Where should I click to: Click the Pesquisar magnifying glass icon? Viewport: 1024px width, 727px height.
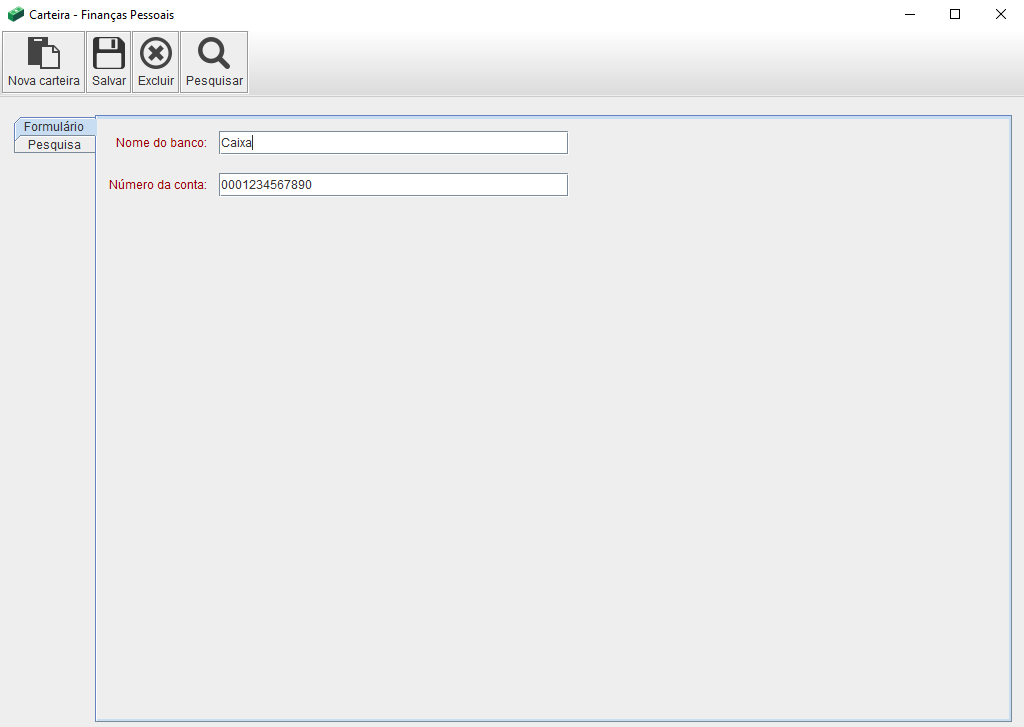214,53
